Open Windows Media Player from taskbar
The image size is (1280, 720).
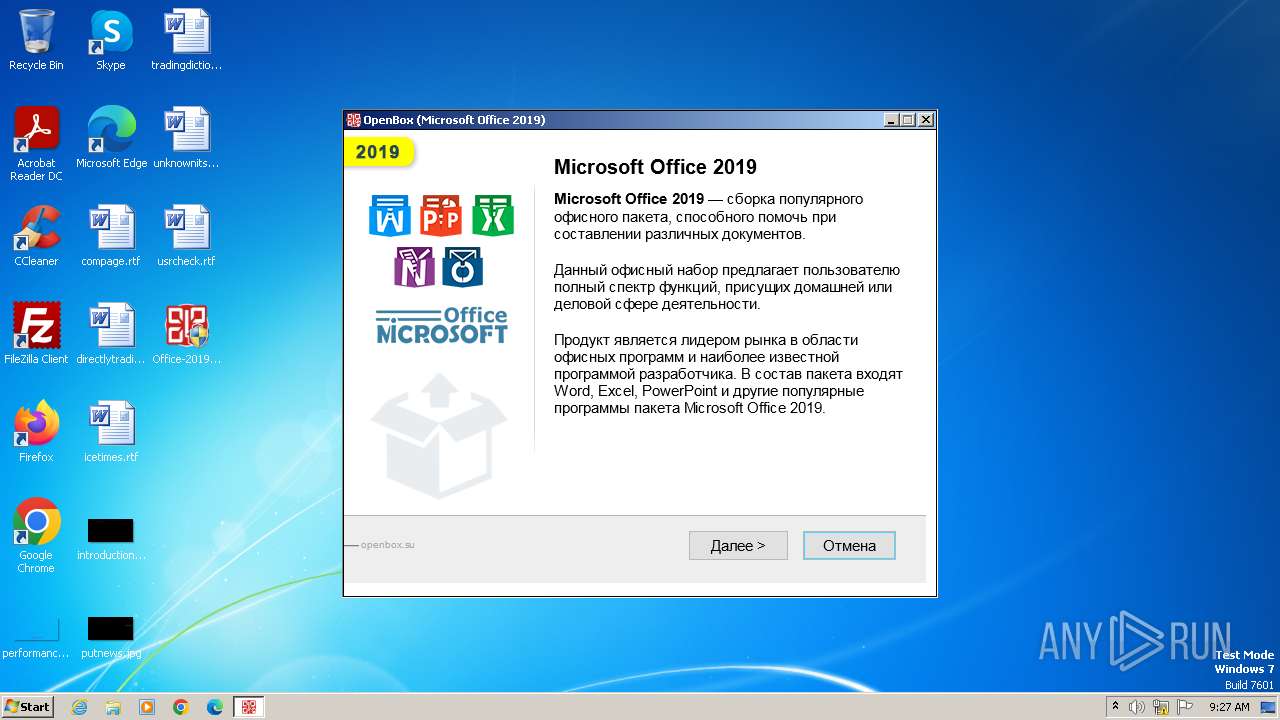[147, 707]
